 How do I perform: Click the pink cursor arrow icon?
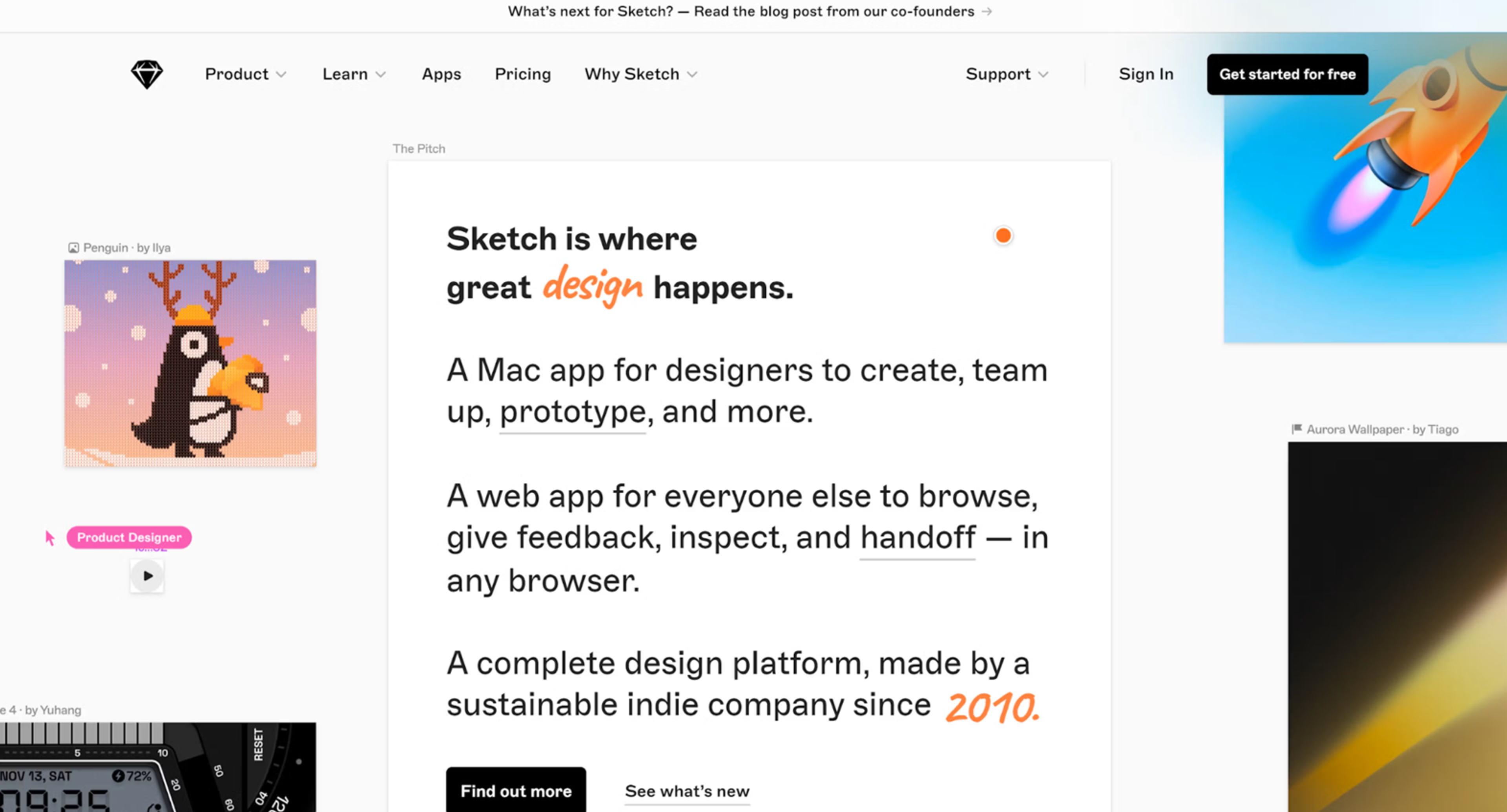(x=50, y=538)
